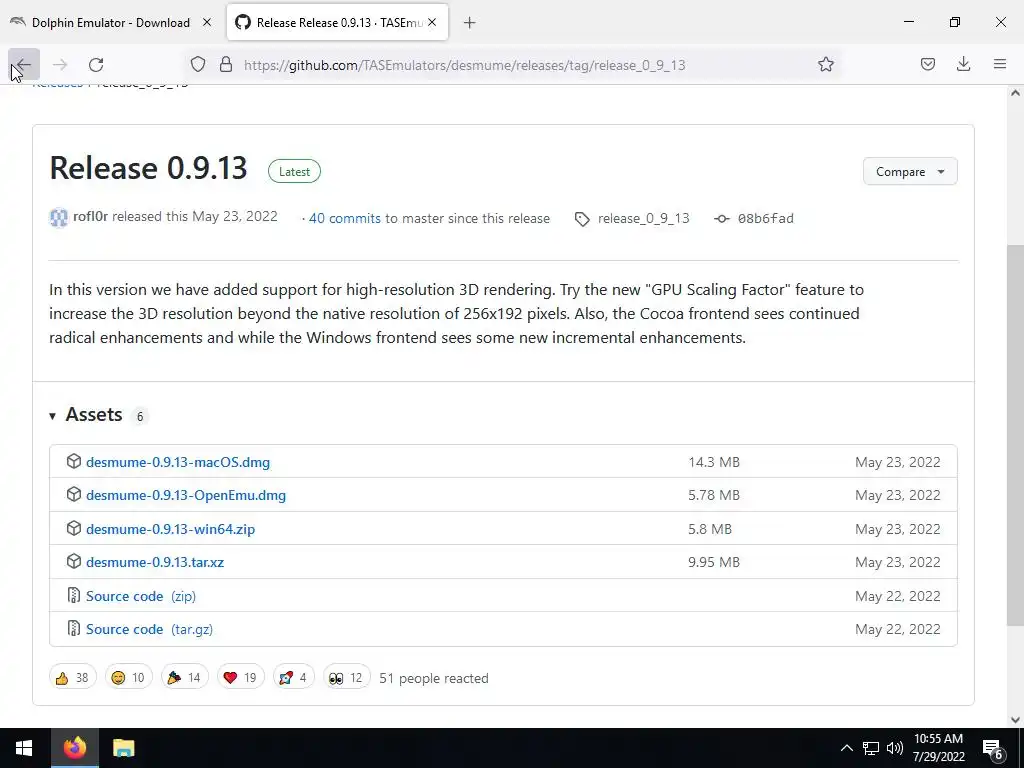1024x768 pixels.
Task: Click the 51 people reacted text
Action: pyautogui.click(x=434, y=678)
